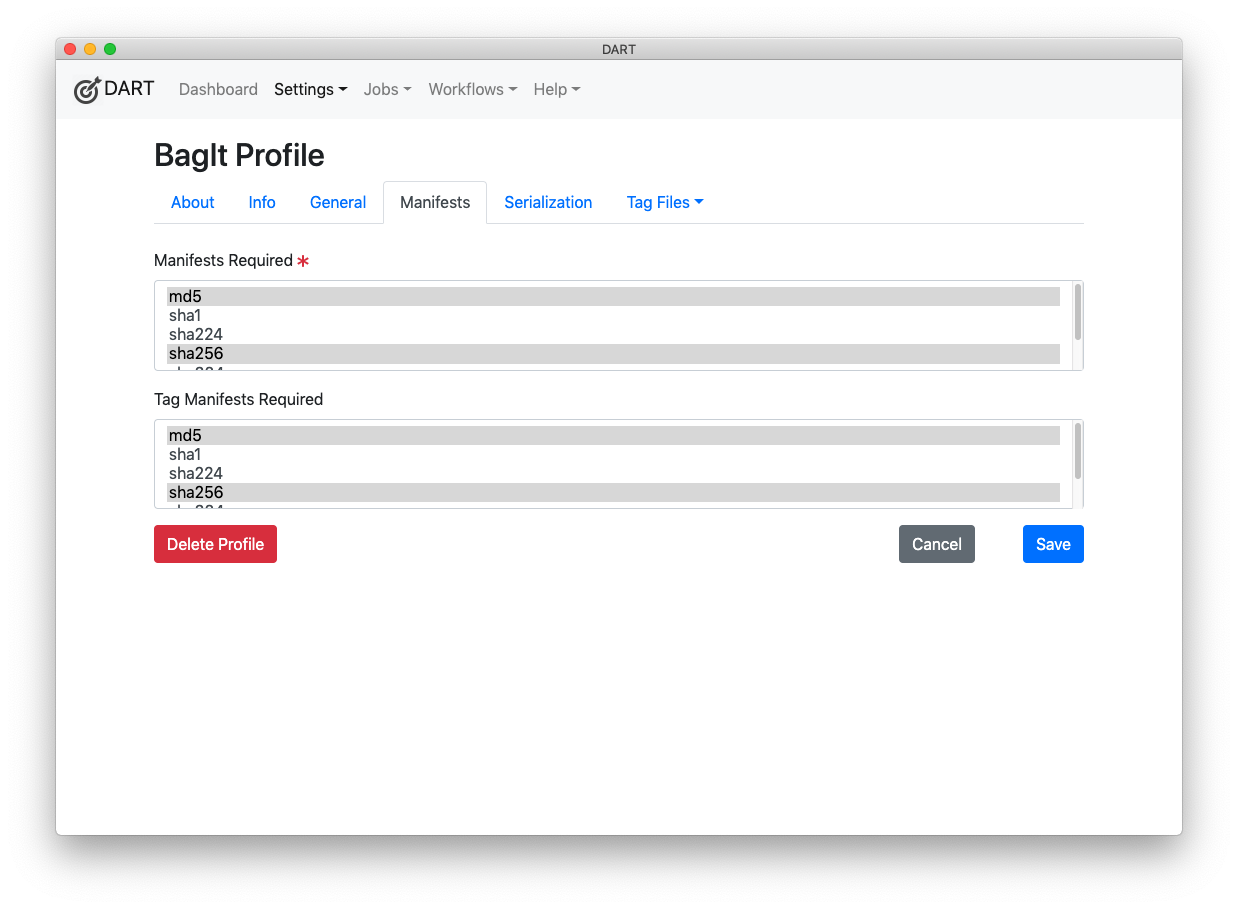Viewport: 1238px width, 909px height.
Task: Select sha224 in Tag Manifests Required list
Action: (400, 473)
